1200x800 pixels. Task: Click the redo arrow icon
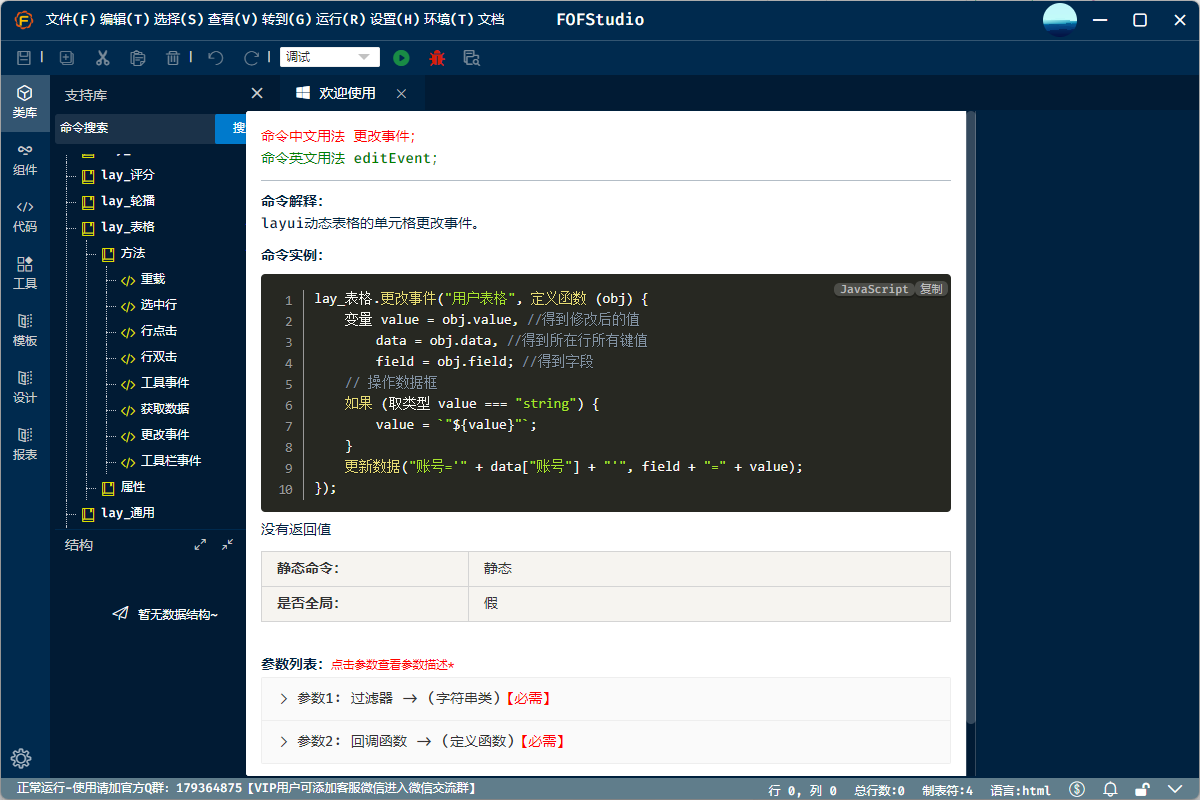coord(251,58)
